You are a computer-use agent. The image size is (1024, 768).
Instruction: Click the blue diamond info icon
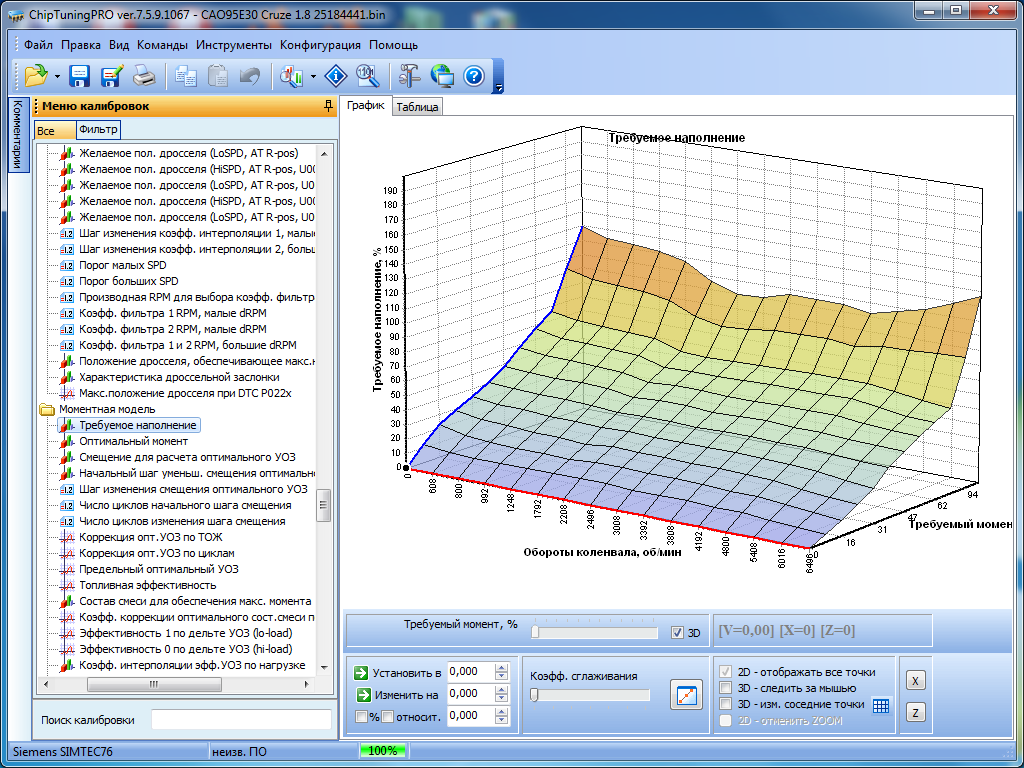[336, 75]
